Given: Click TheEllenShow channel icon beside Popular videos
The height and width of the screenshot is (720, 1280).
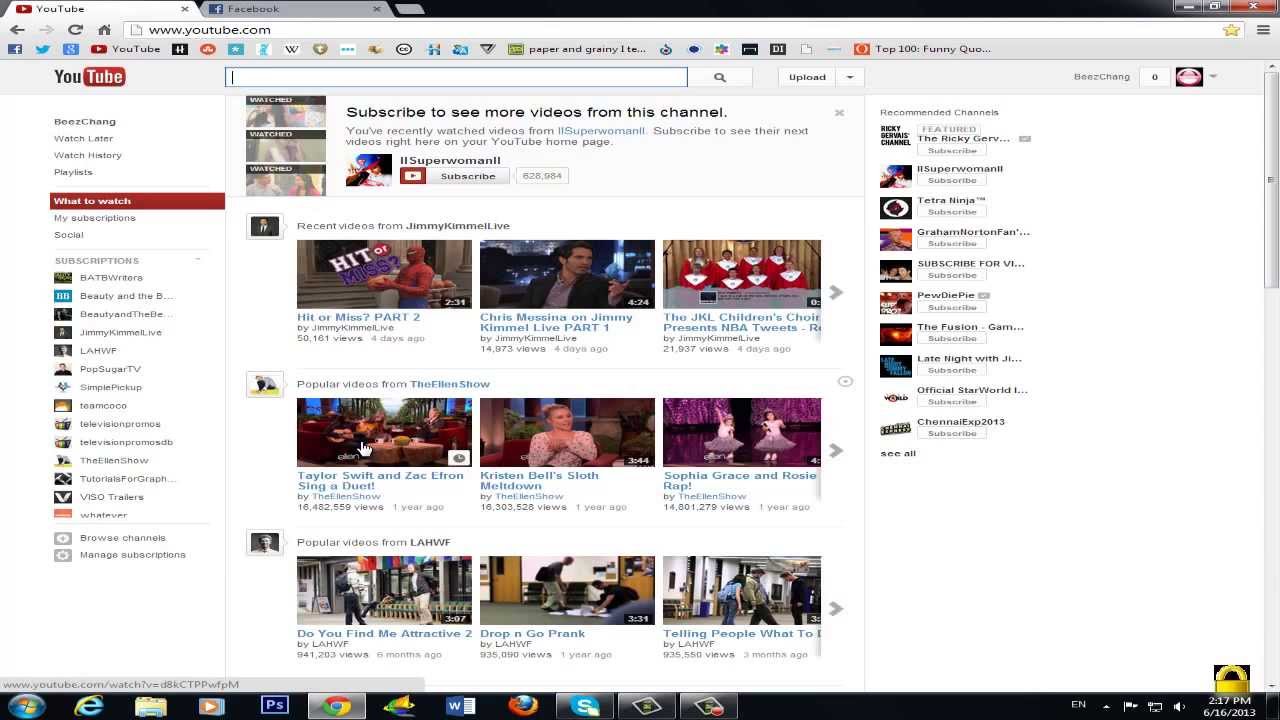Looking at the screenshot, I should point(265,384).
